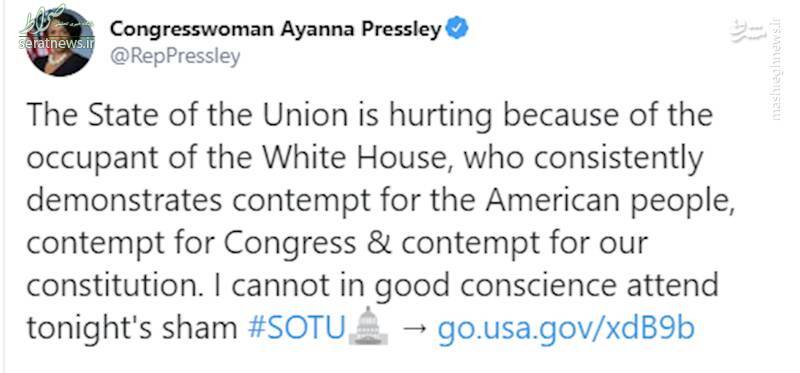Click the phrase "tonight's sham"
Screen dimensions: 800x373
pos(132,329)
